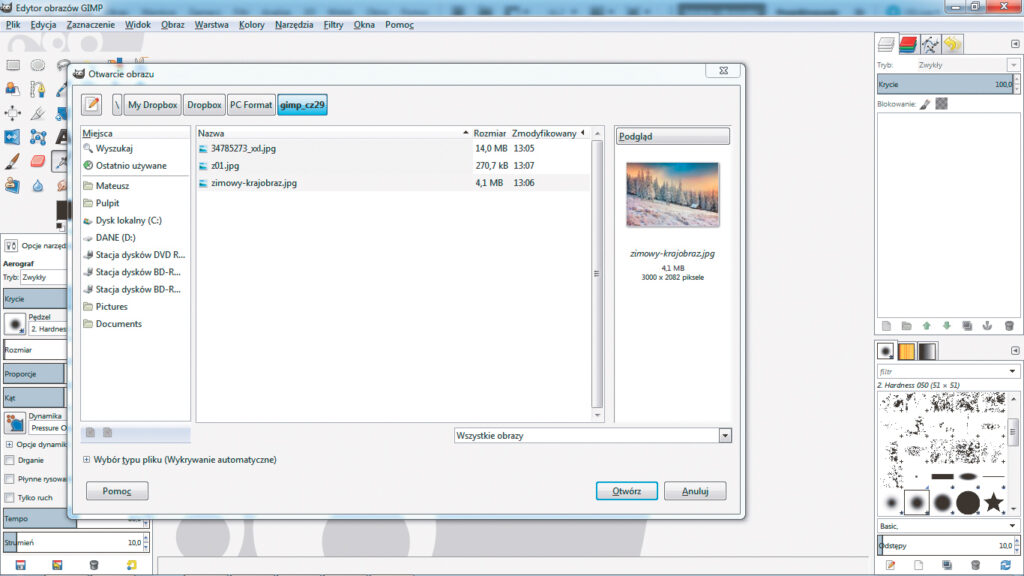
Task: Check the Tylko ruch option
Action: [9, 497]
